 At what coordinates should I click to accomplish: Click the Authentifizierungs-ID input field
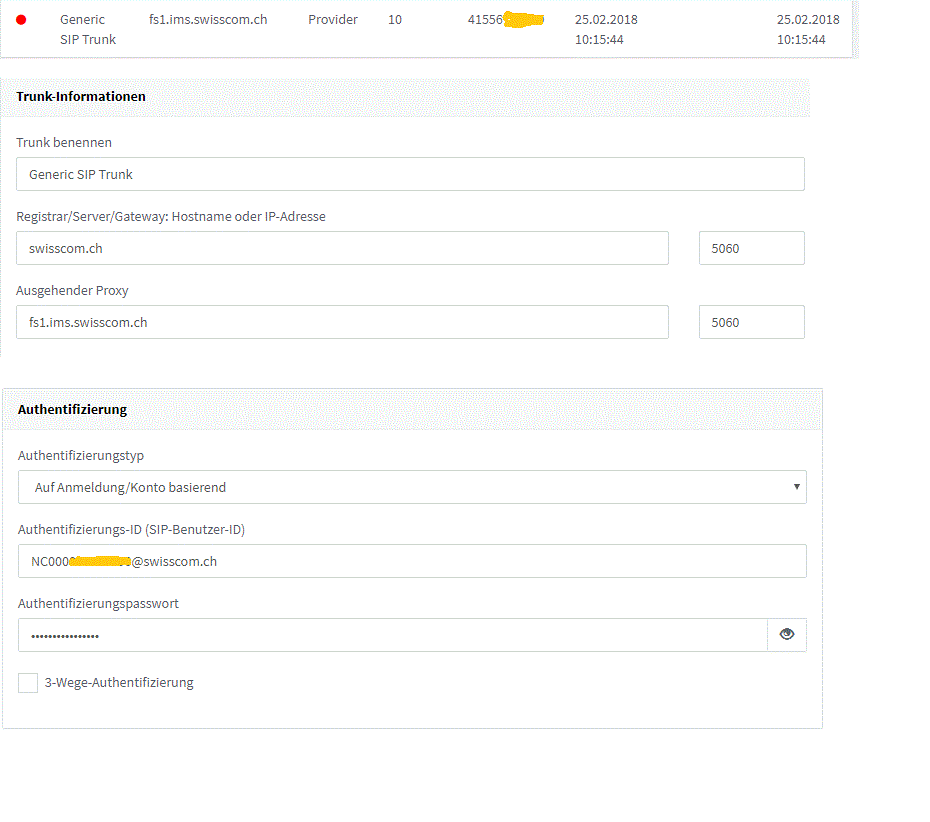point(412,561)
